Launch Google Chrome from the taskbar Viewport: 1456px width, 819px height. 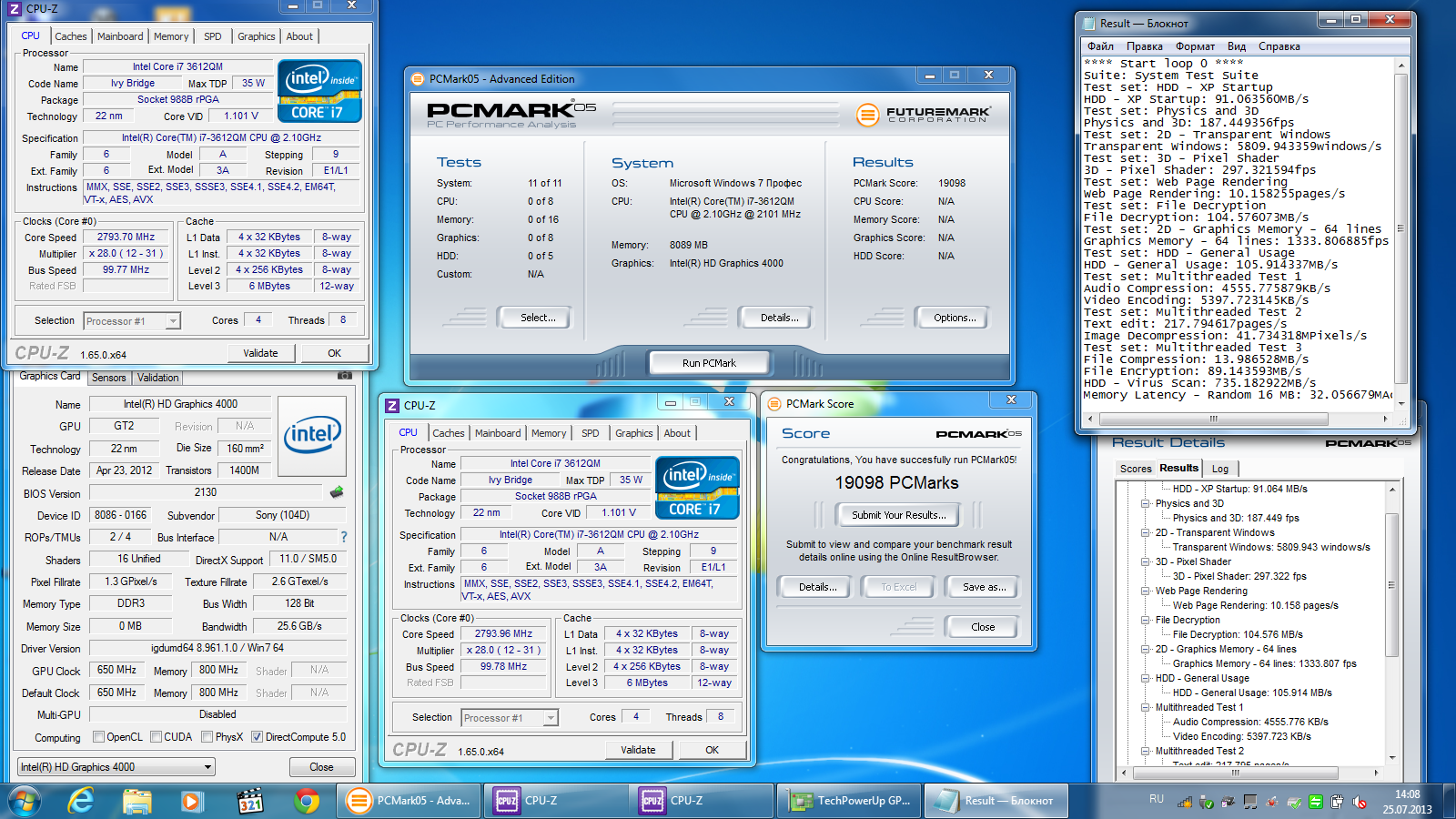pyautogui.click(x=307, y=801)
